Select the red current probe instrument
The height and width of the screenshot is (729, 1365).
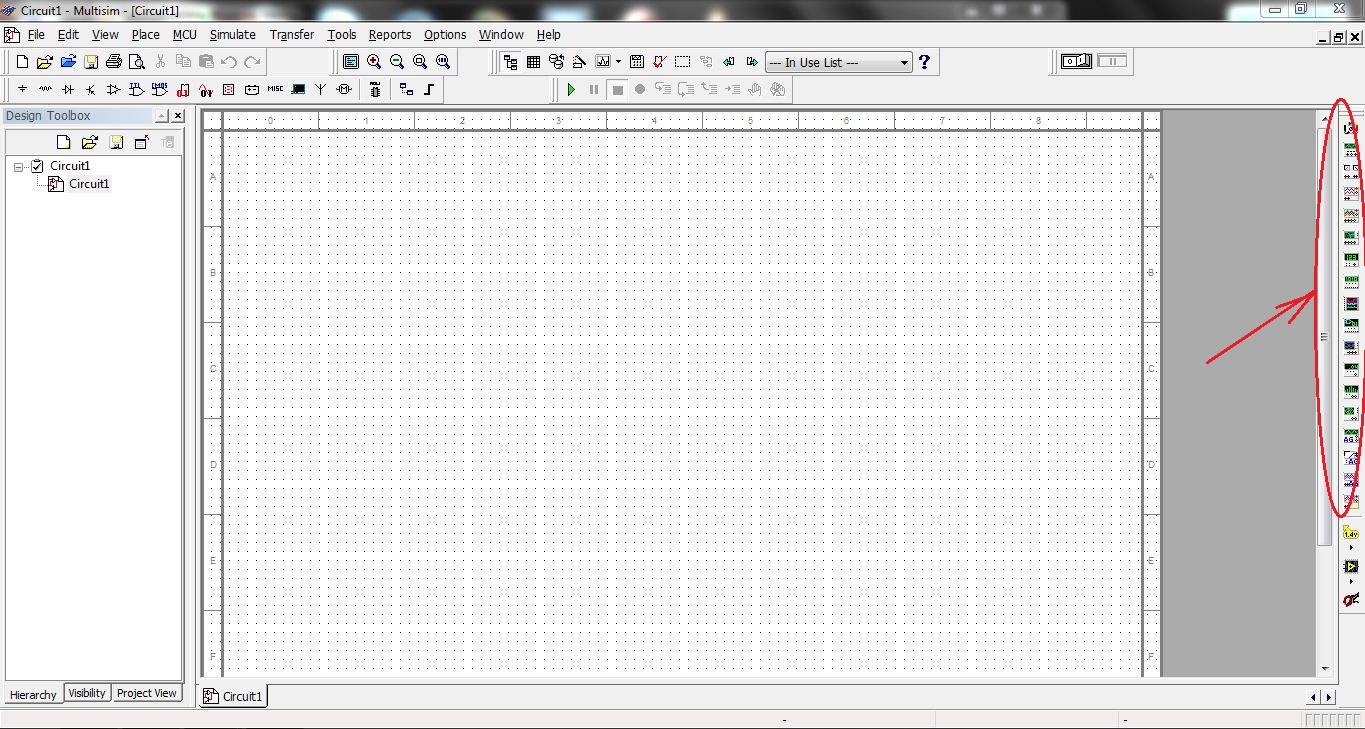pos(1351,600)
